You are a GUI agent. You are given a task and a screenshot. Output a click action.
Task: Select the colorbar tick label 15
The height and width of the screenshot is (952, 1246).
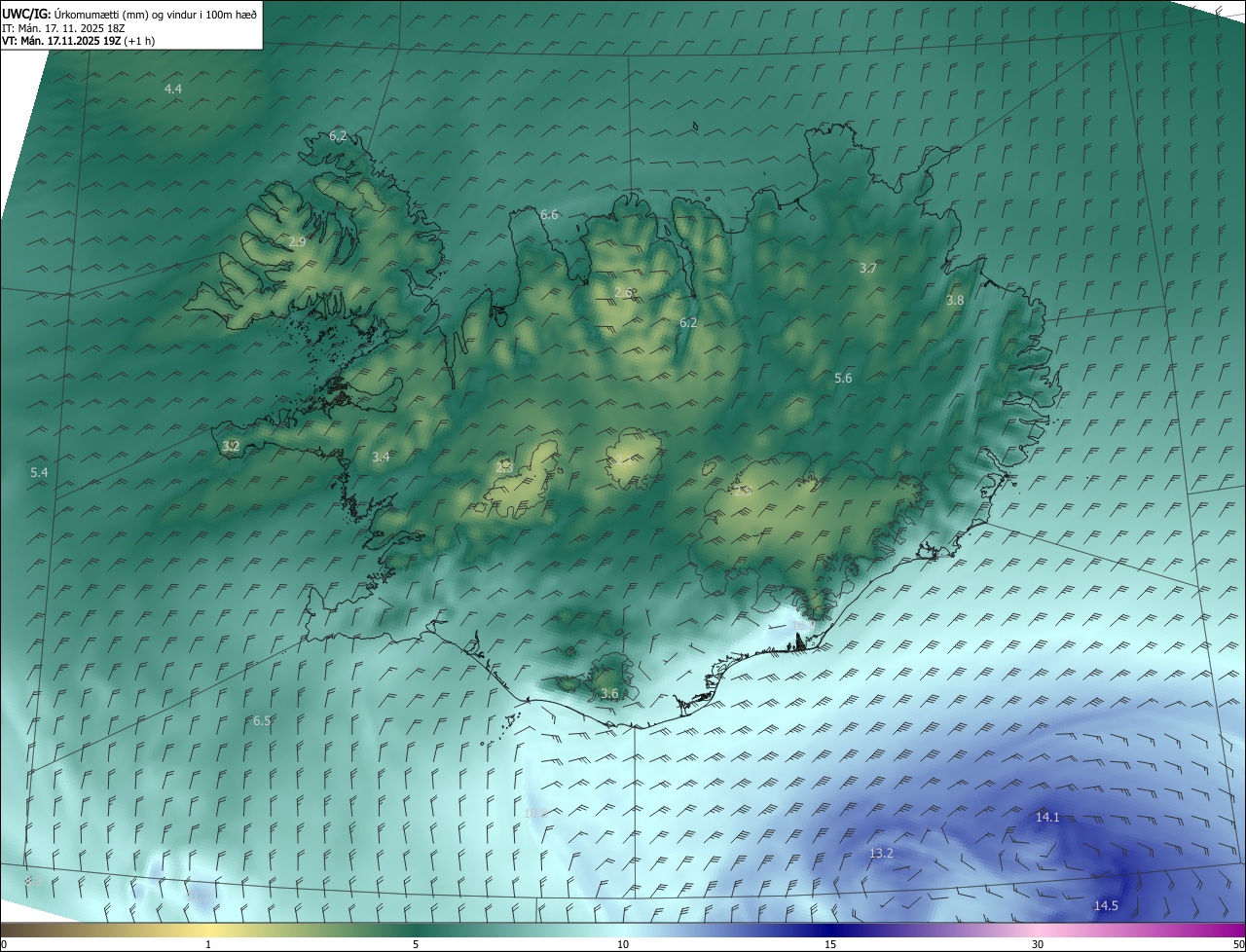tap(830, 944)
